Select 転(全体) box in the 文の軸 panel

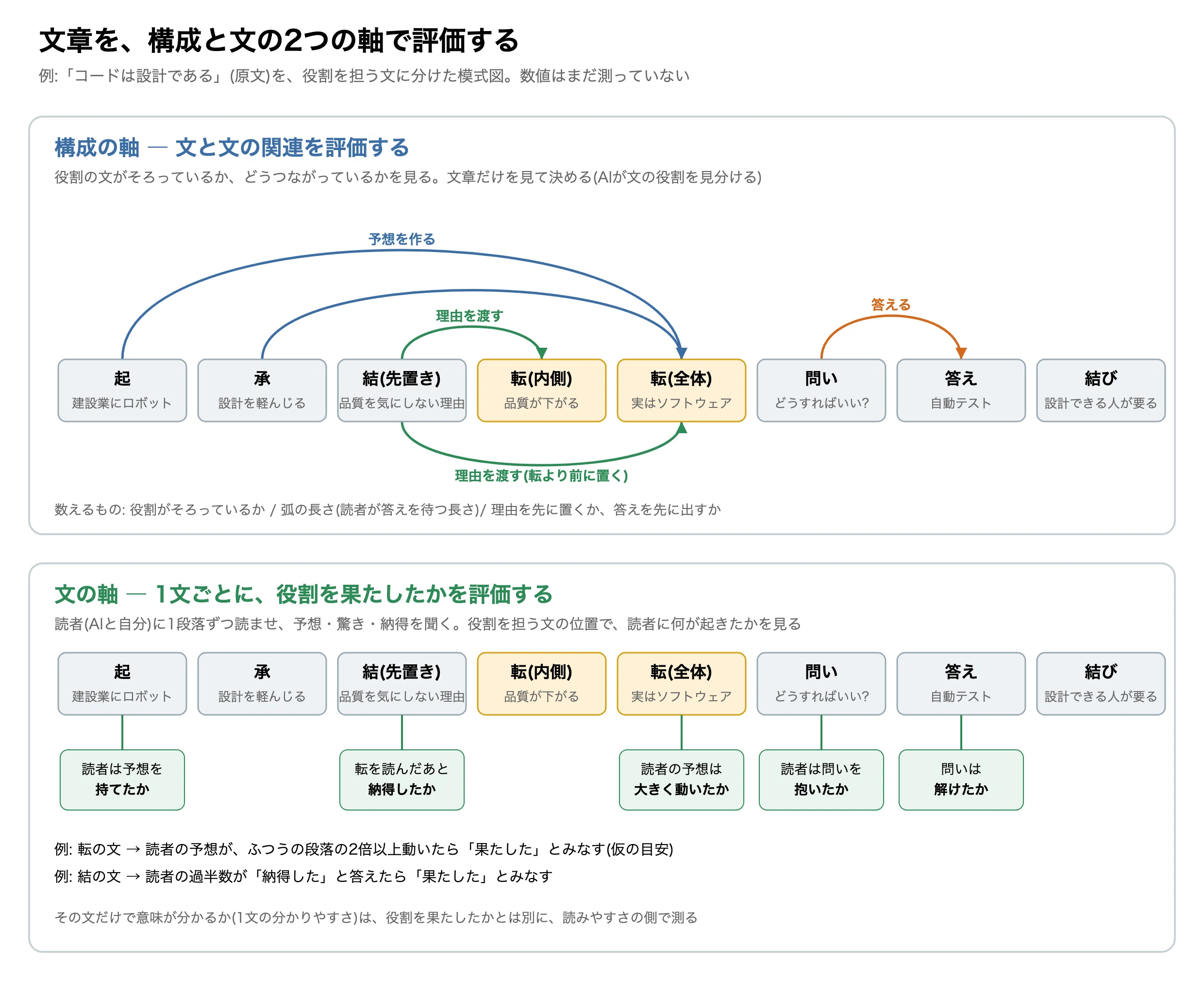(x=682, y=683)
